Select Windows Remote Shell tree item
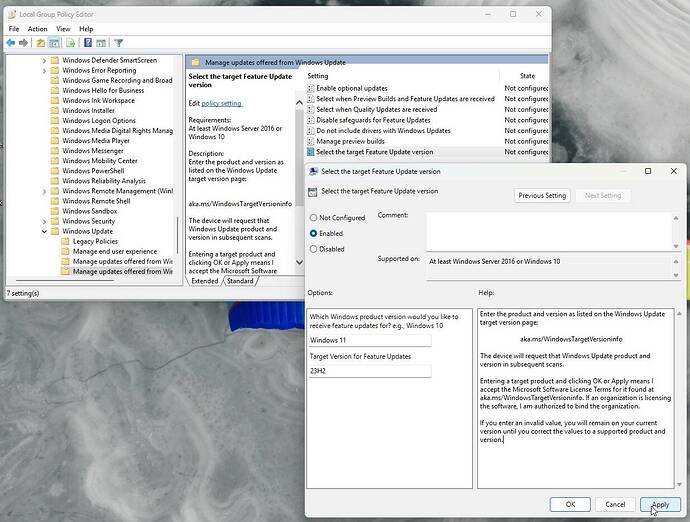 [96, 201]
